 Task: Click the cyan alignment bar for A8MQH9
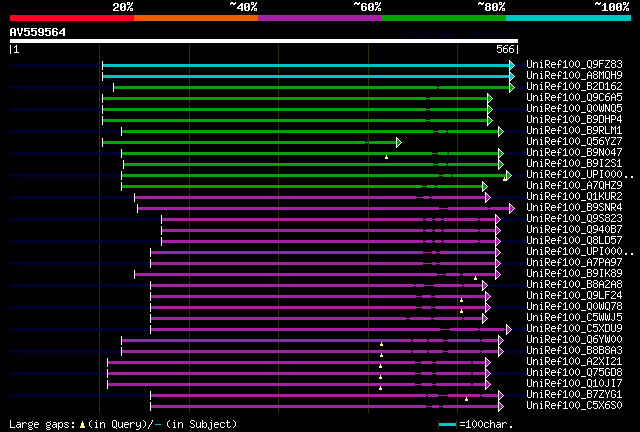[x=306, y=76]
